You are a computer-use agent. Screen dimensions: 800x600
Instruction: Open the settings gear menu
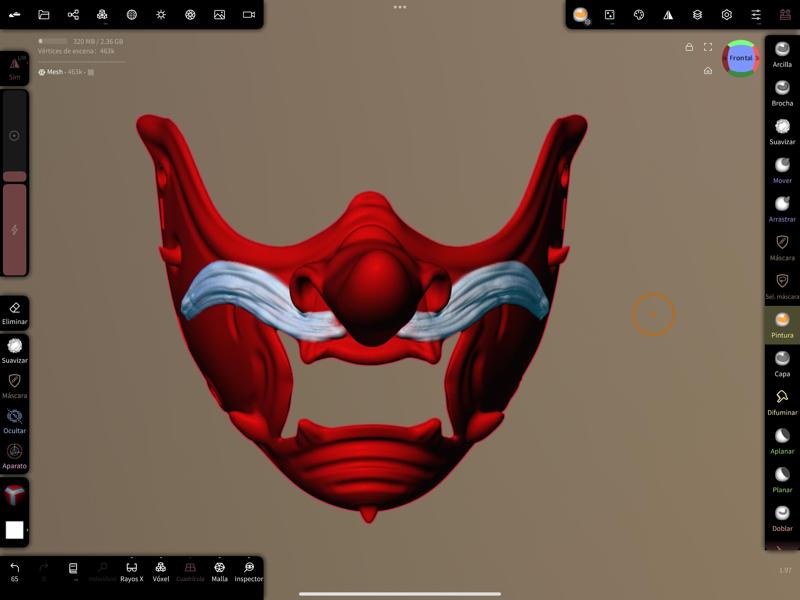[727, 15]
